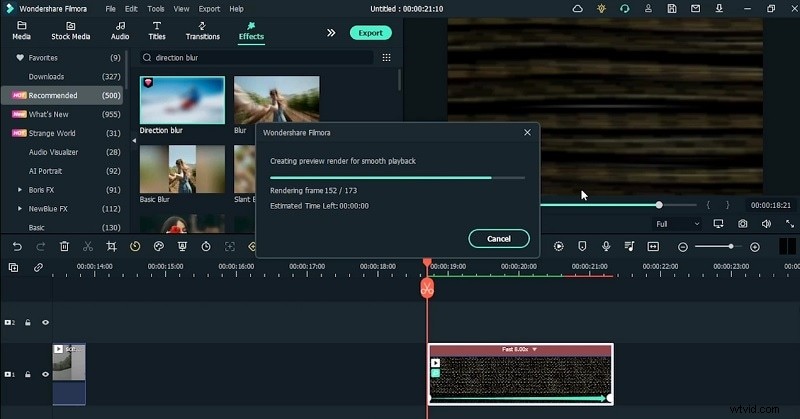Image resolution: width=800 pixels, height=419 pixels.
Task: Click the Redo icon
Action: tap(40, 247)
